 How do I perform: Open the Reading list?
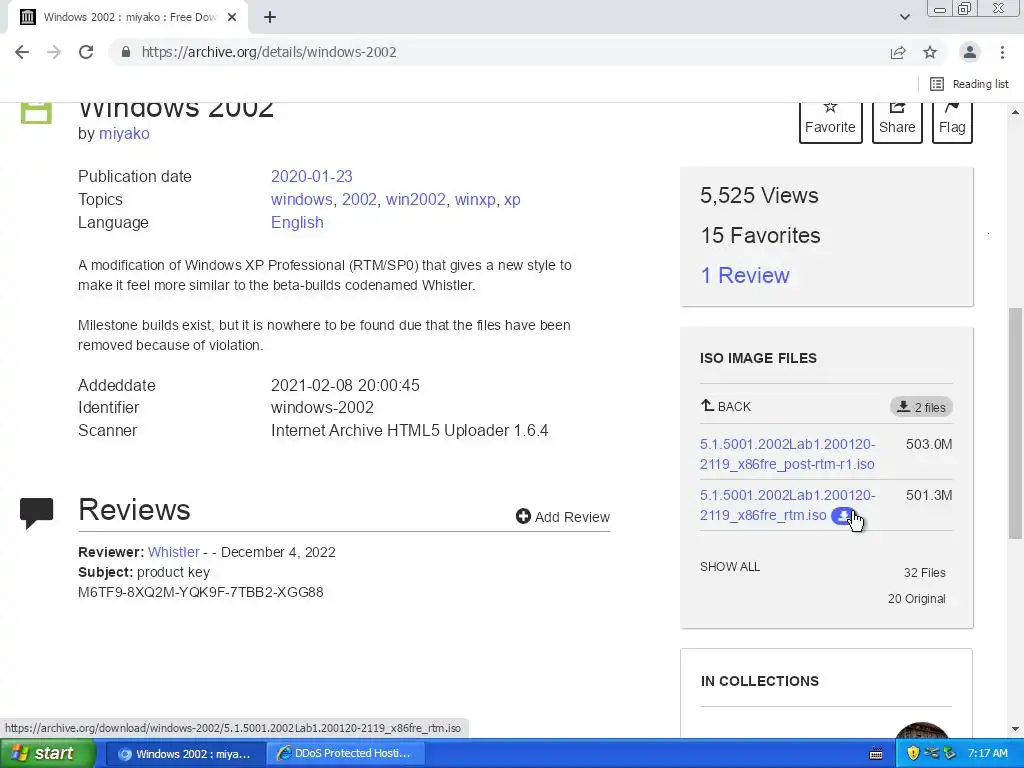tap(970, 84)
